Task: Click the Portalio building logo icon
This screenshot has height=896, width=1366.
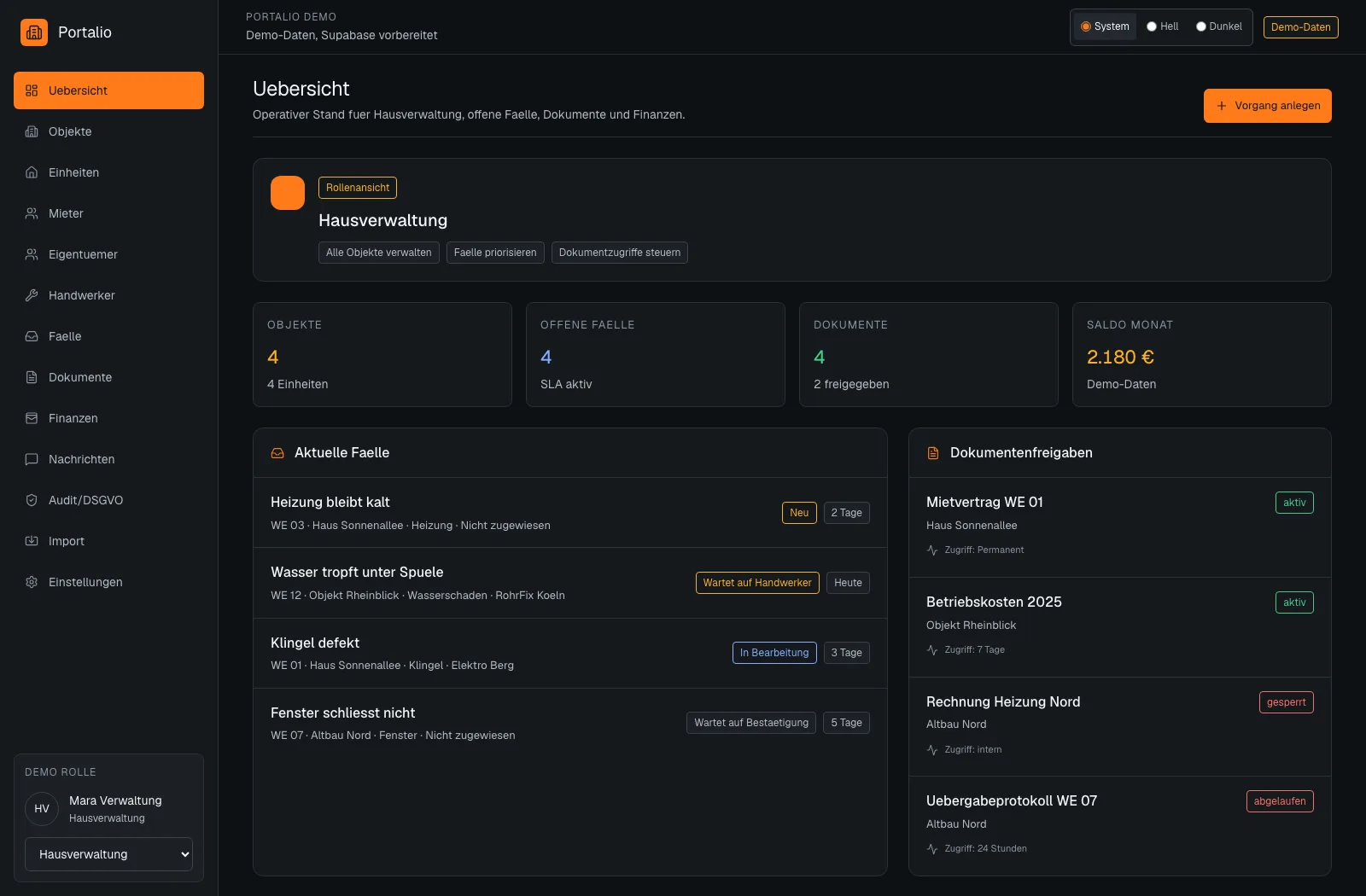Action: coord(34,32)
